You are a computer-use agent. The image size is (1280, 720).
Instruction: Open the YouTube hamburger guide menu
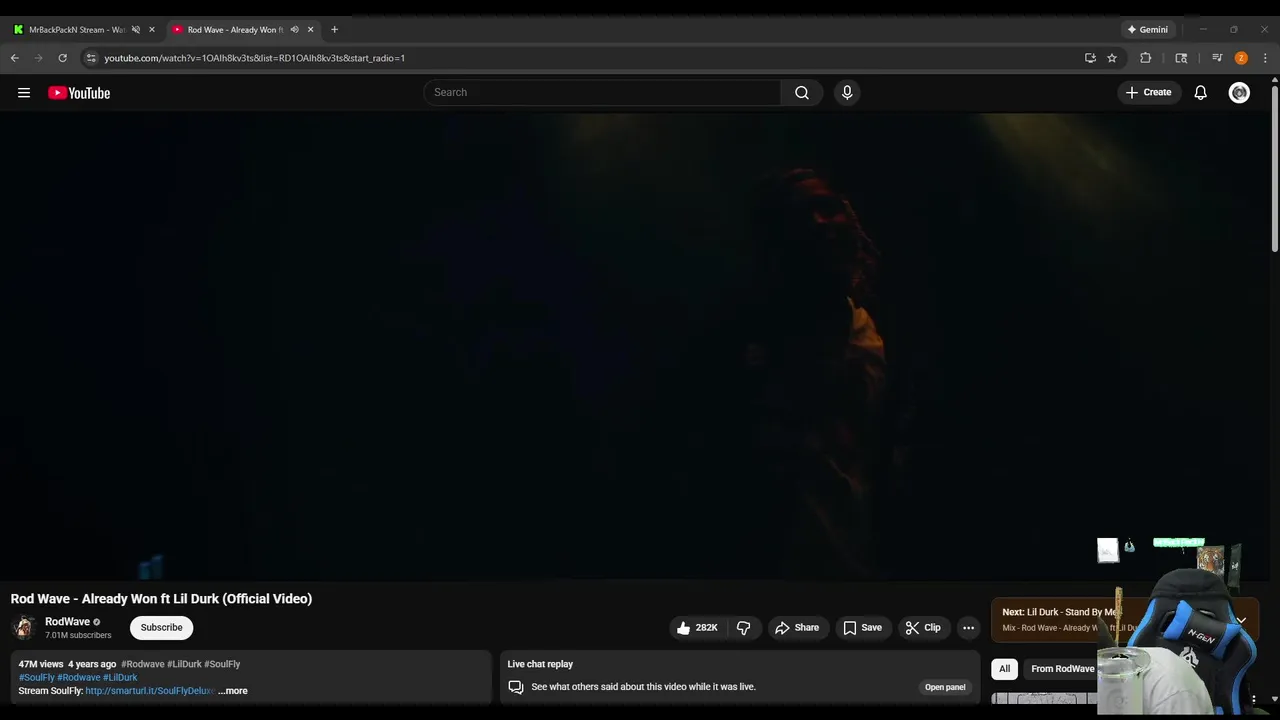(24, 93)
